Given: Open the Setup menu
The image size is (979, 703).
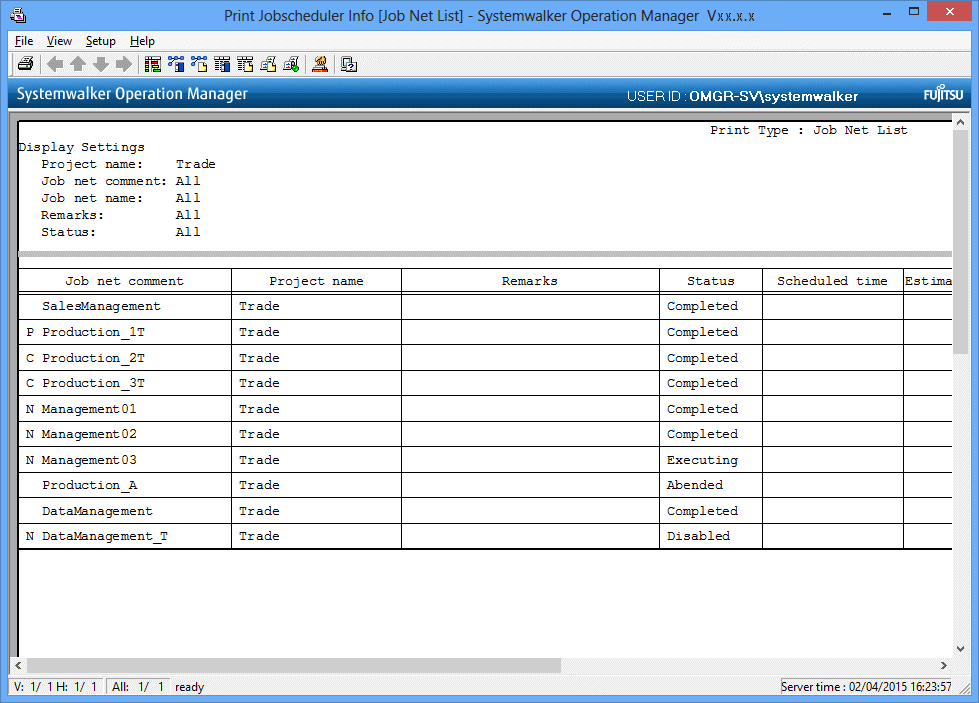Looking at the screenshot, I should (x=100, y=41).
